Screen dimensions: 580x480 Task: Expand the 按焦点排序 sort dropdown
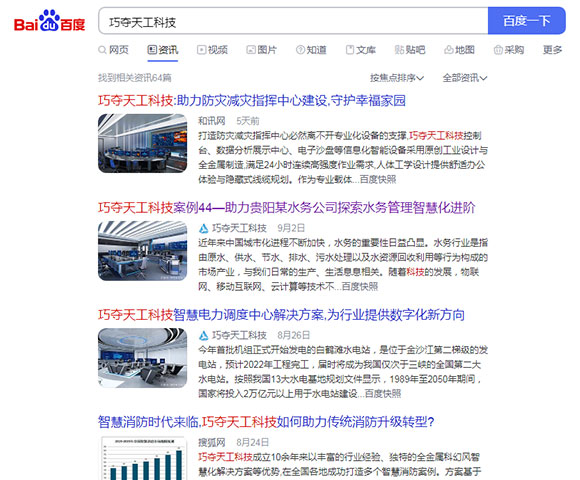point(397,78)
